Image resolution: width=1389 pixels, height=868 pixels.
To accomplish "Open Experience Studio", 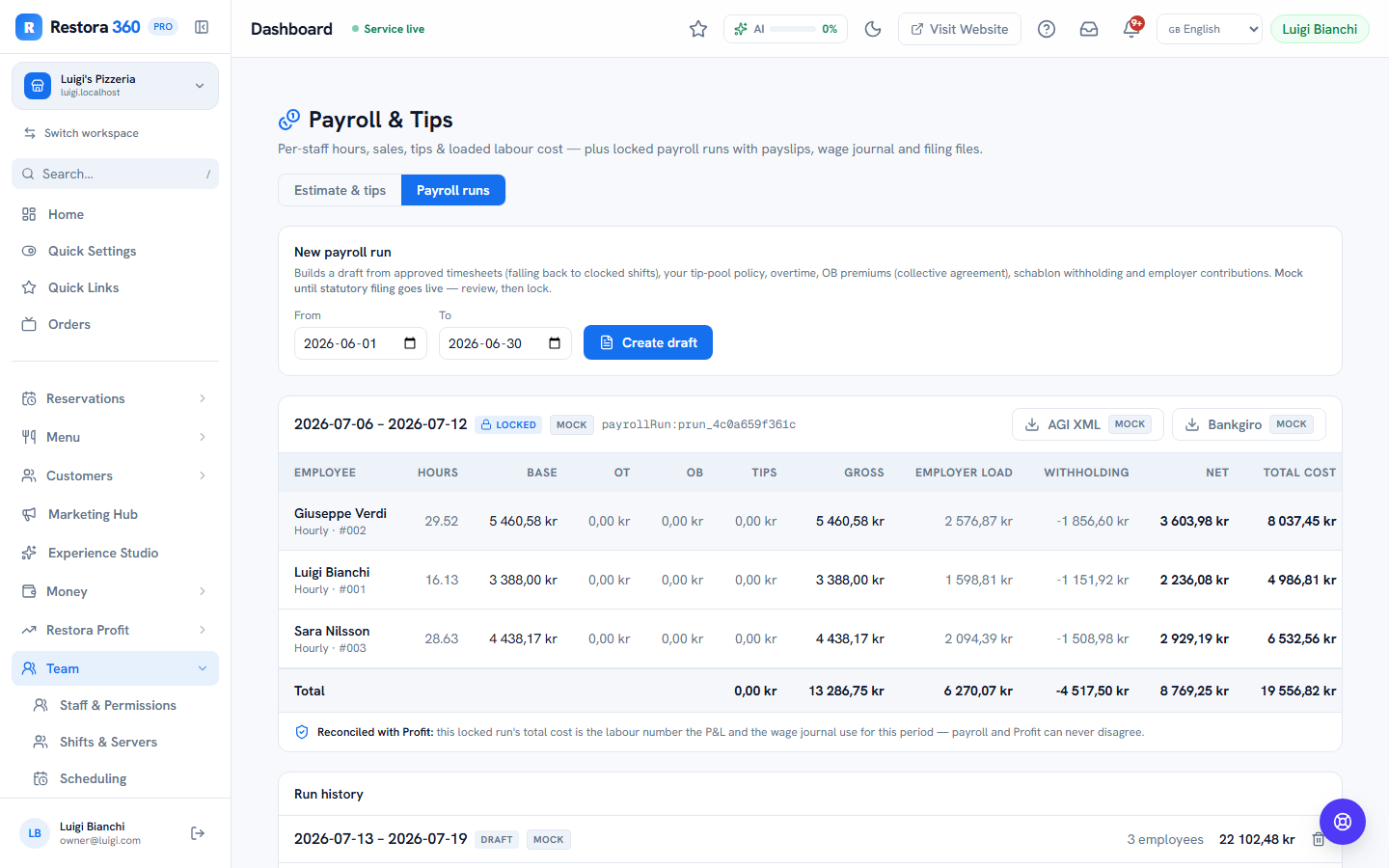I will pos(115,553).
